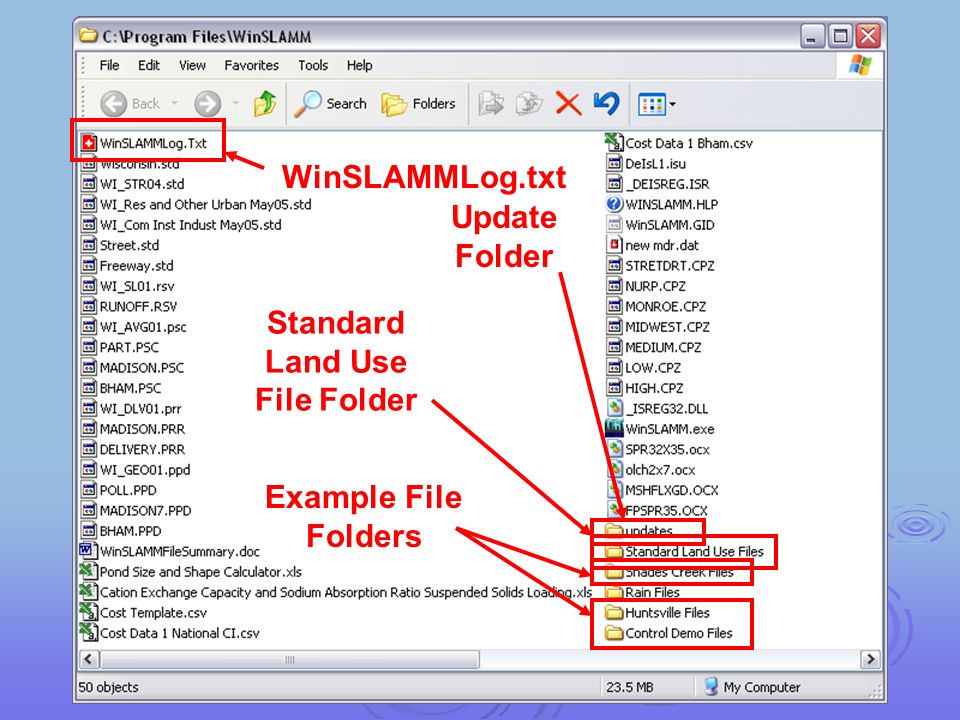
Task: Select NURP.CPZ file
Action: coord(647,286)
